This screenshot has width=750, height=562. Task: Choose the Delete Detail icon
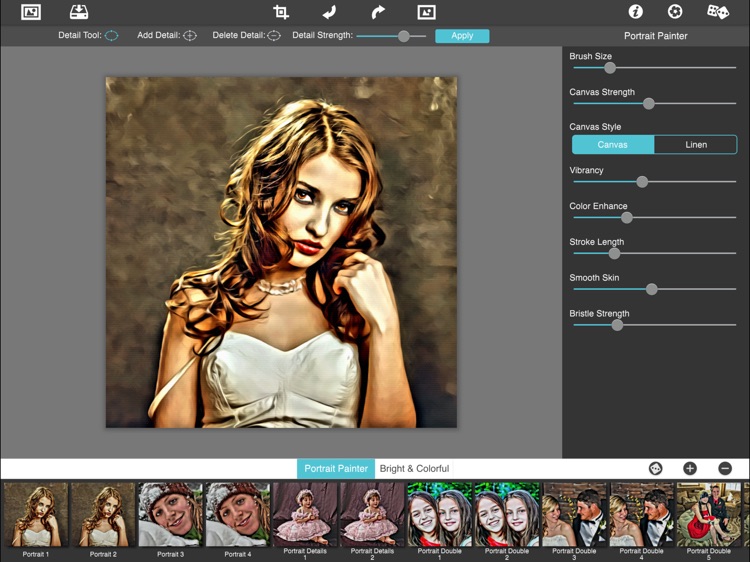pyautogui.click(x=274, y=35)
